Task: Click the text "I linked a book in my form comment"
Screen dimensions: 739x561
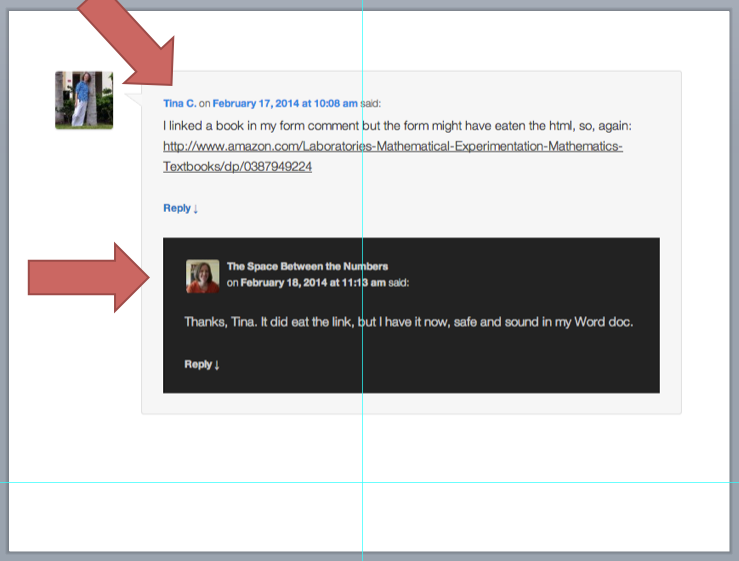Action: (x=261, y=126)
